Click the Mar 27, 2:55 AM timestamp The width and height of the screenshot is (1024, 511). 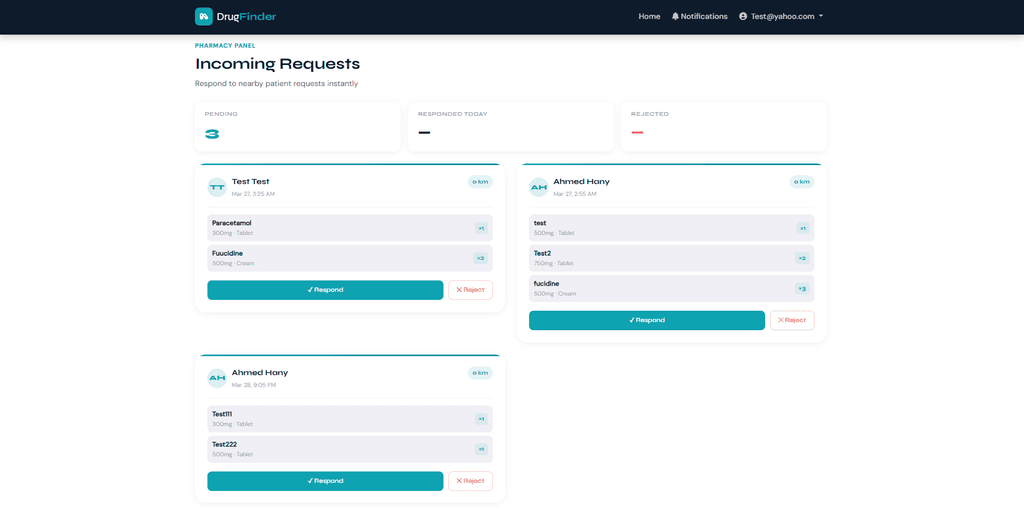[575, 194]
